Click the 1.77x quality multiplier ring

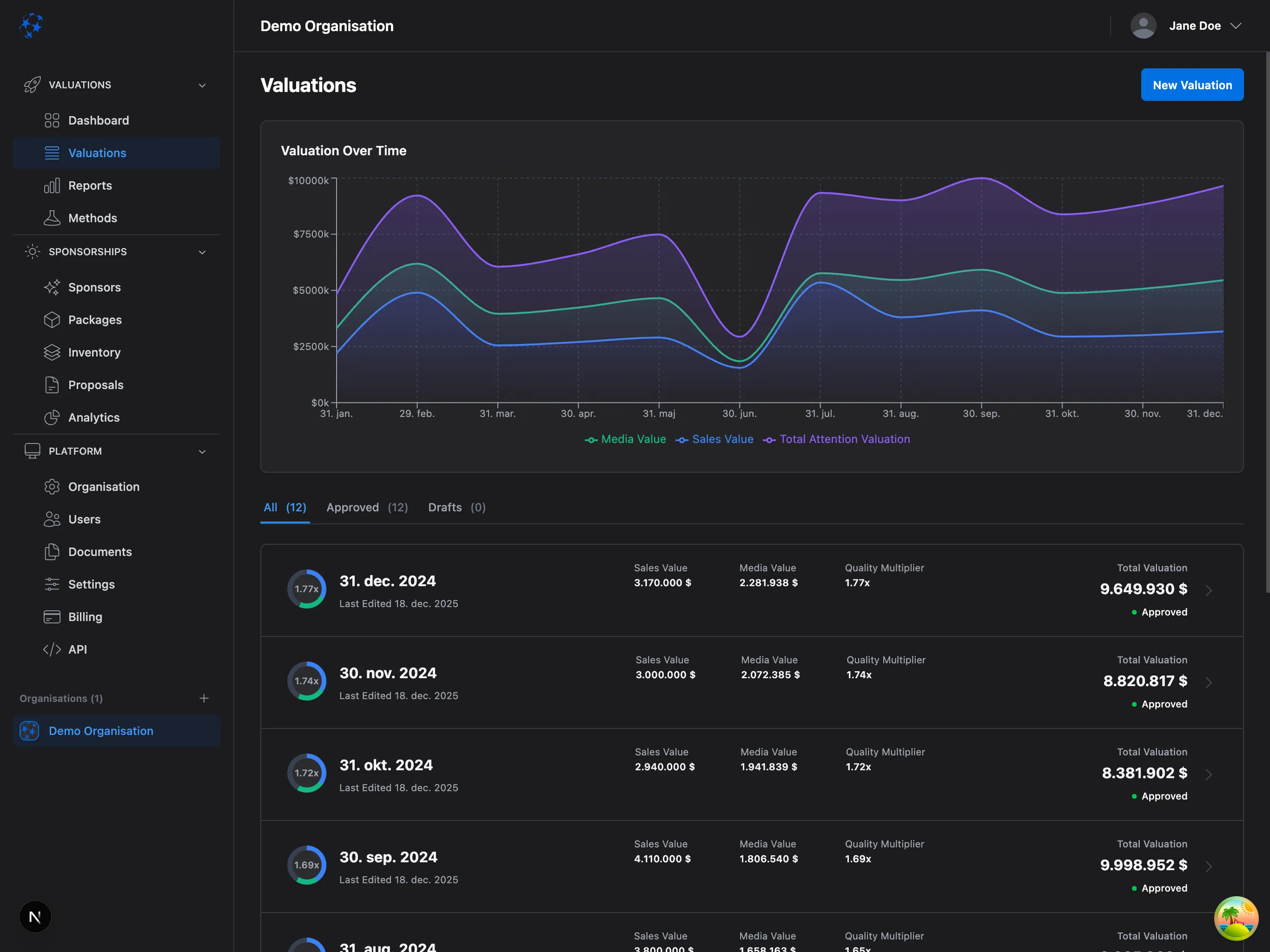click(x=307, y=589)
